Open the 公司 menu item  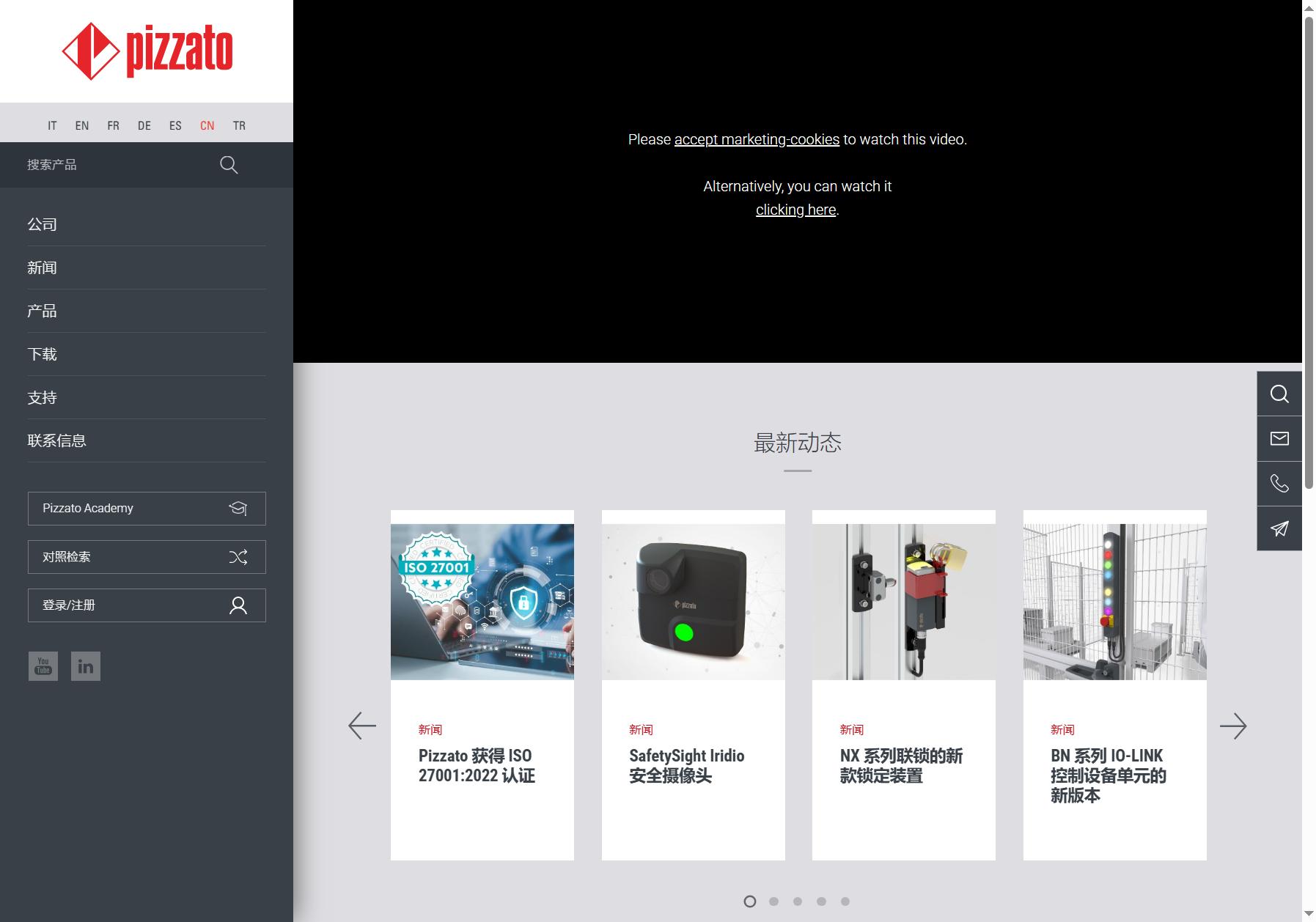pyautogui.click(x=147, y=225)
